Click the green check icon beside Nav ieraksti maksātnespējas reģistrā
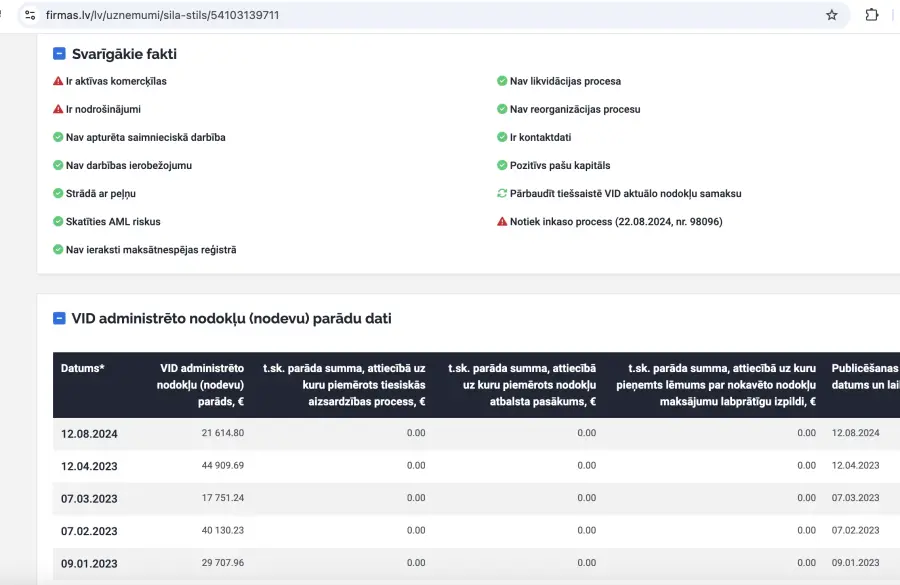The image size is (900, 585). (x=58, y=250)
